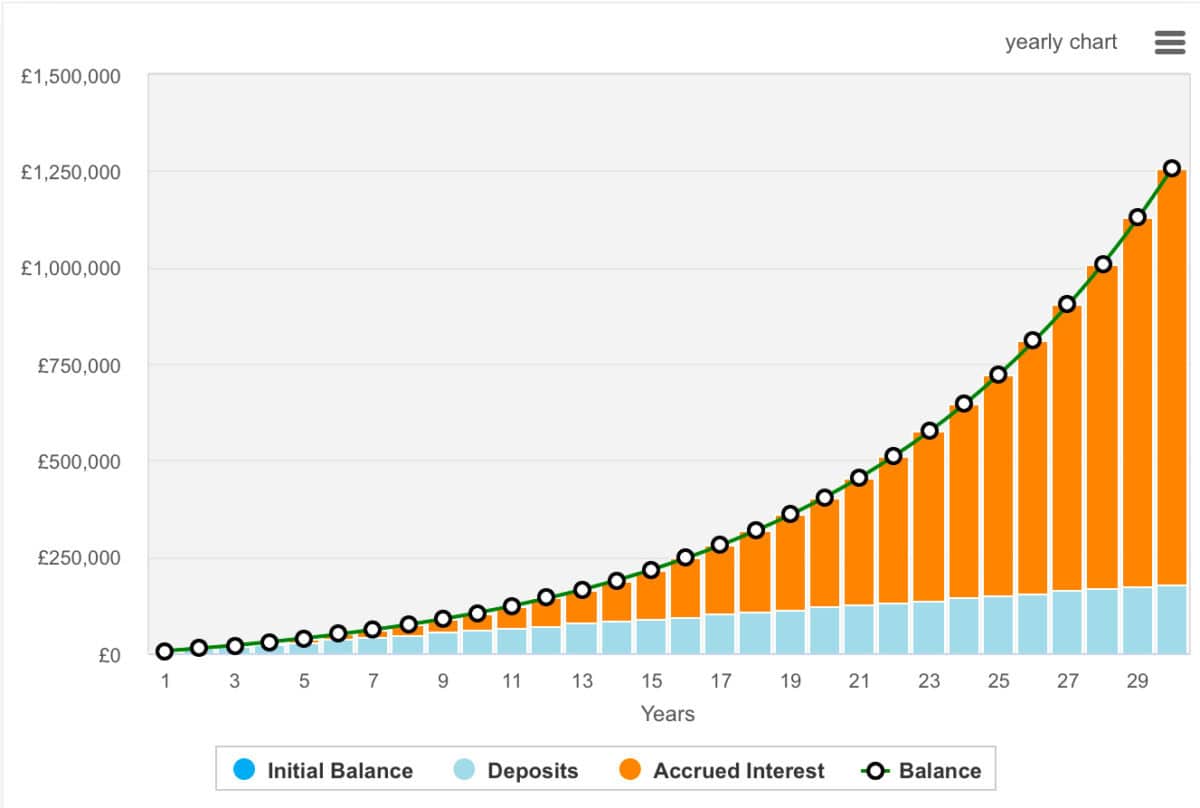Click the year 30 orange interest bar
The width and height of the screenshot is (1200, 808).
[x=1172, y=380]
